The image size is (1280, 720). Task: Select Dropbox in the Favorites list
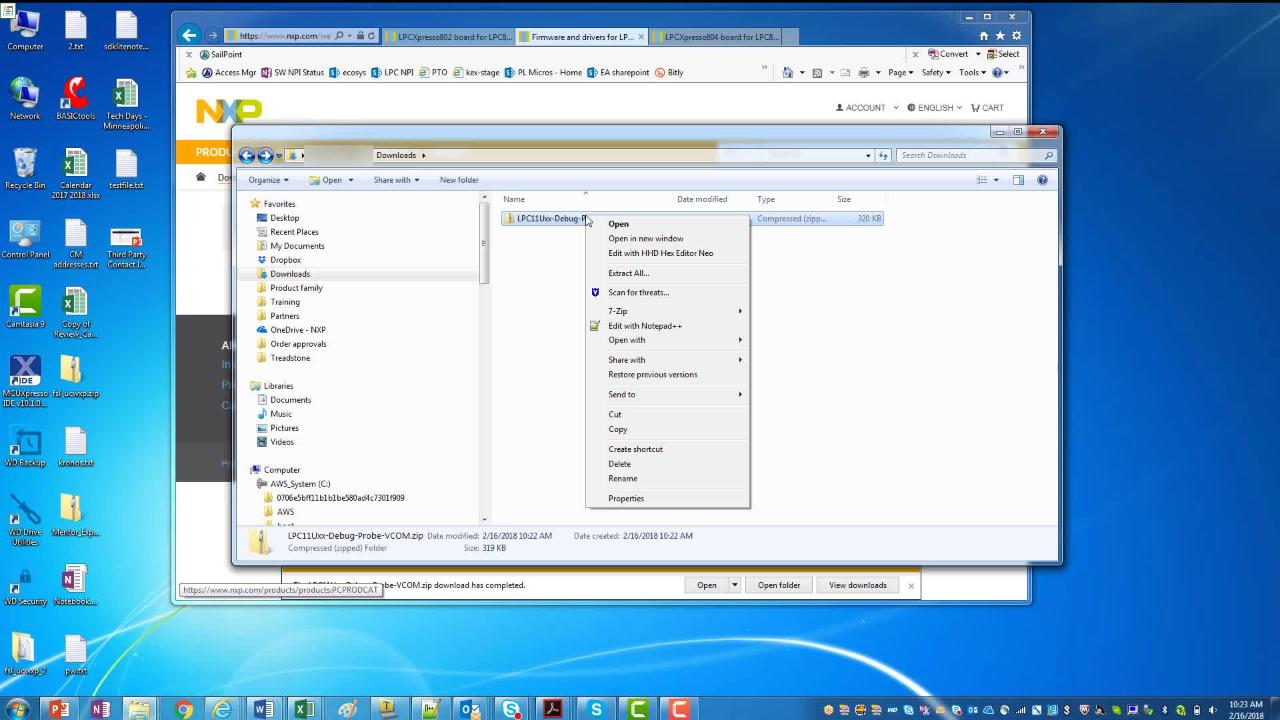tap(285, 260)
